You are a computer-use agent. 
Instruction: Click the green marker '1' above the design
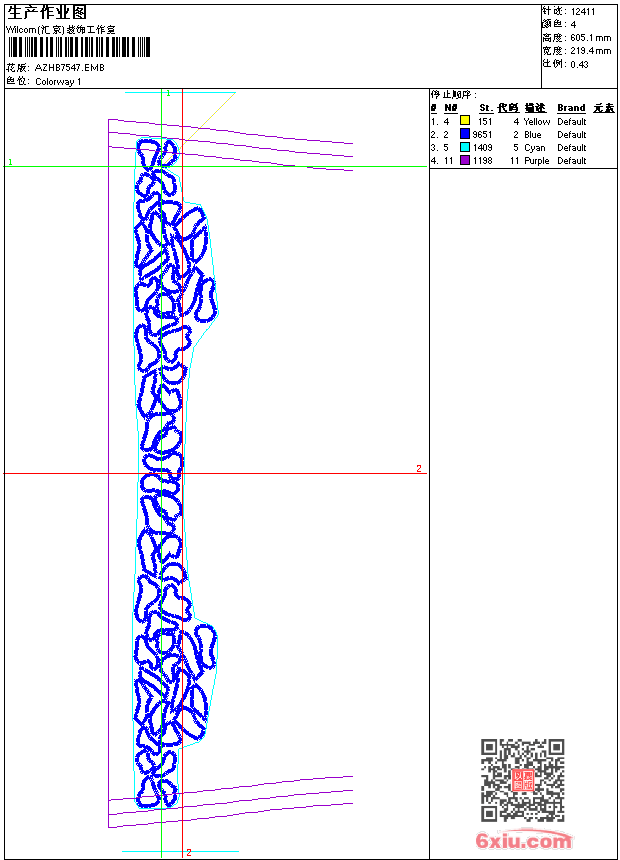[168, 94]
